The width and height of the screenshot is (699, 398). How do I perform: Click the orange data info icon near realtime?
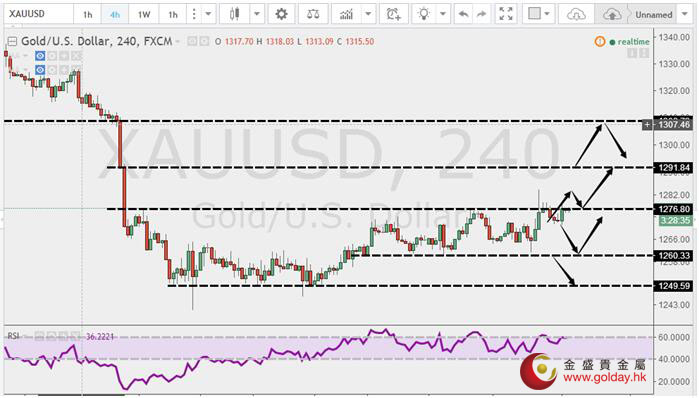tap(600, 41)
